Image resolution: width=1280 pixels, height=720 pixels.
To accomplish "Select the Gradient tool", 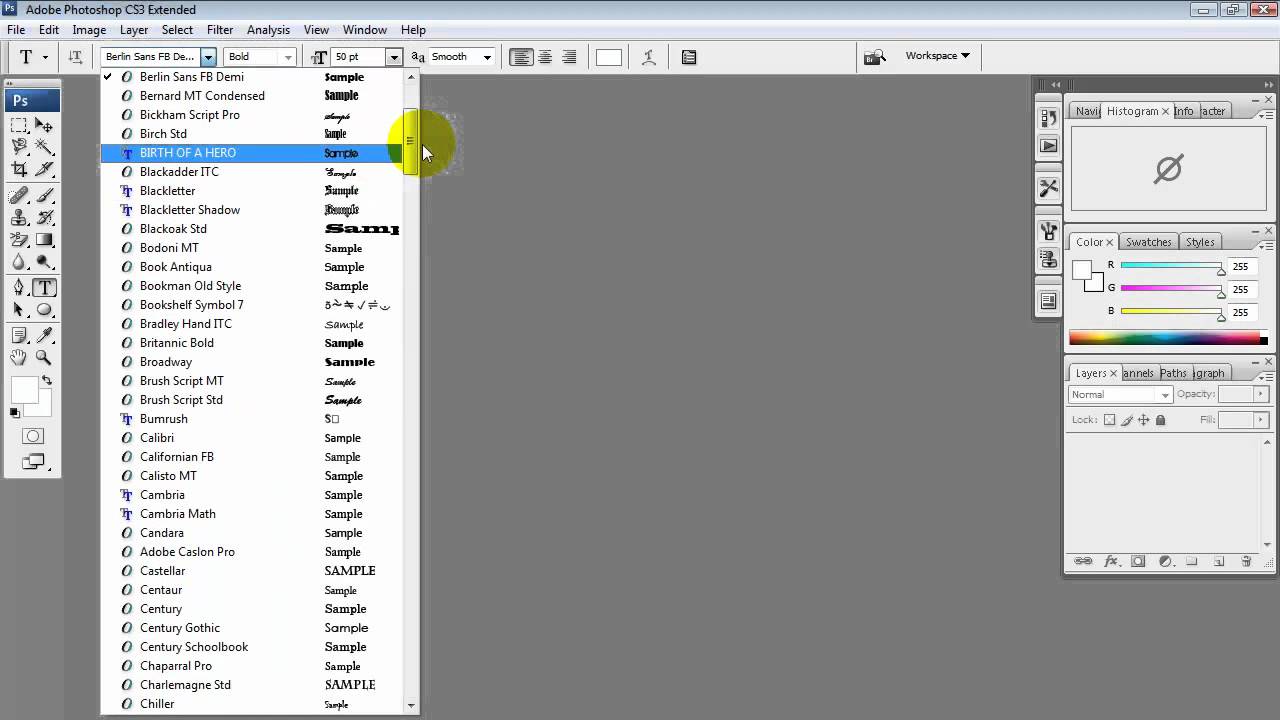I will [44, 240].
